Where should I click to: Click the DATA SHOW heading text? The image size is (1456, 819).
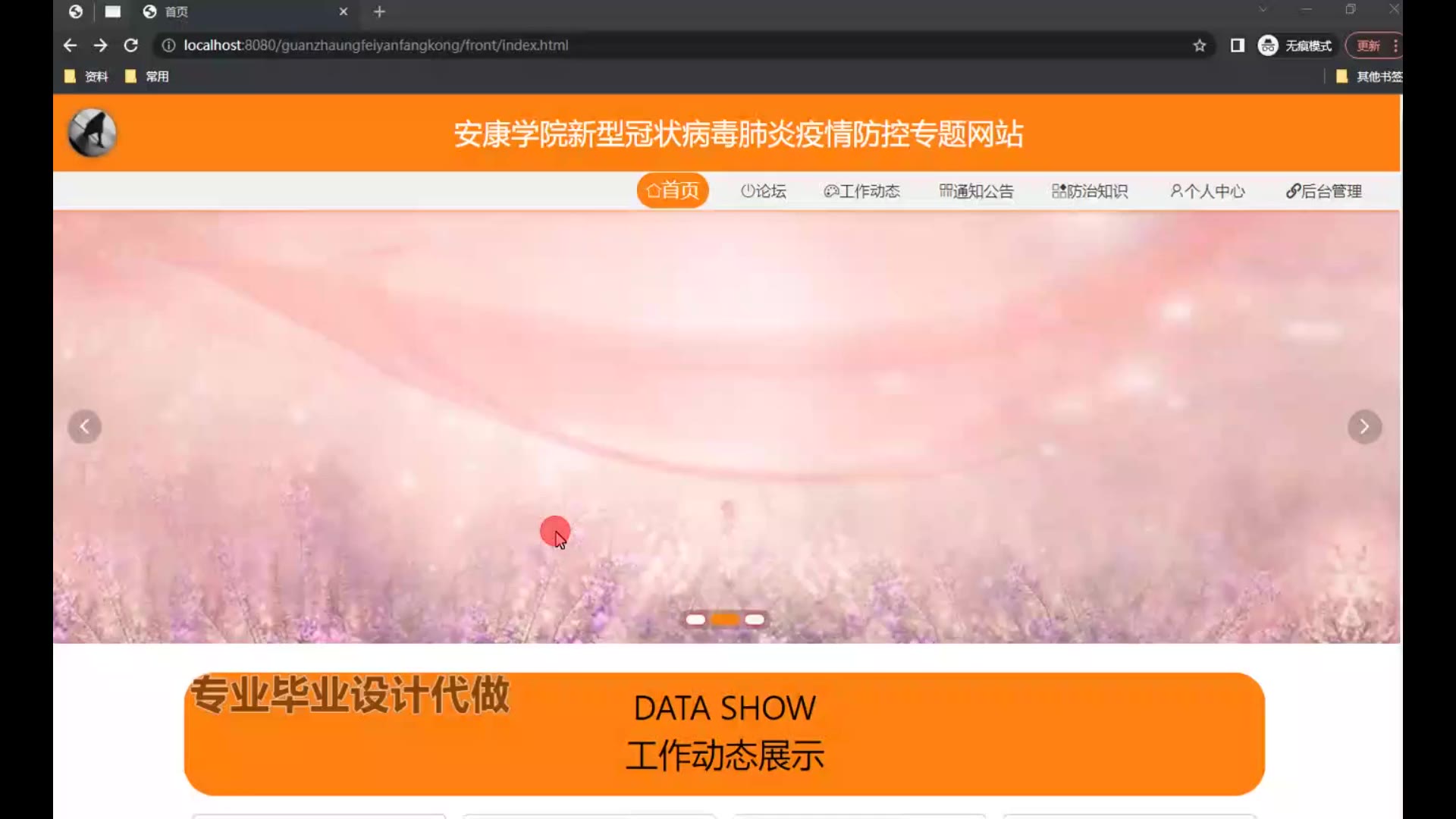(x=724, y=708)
